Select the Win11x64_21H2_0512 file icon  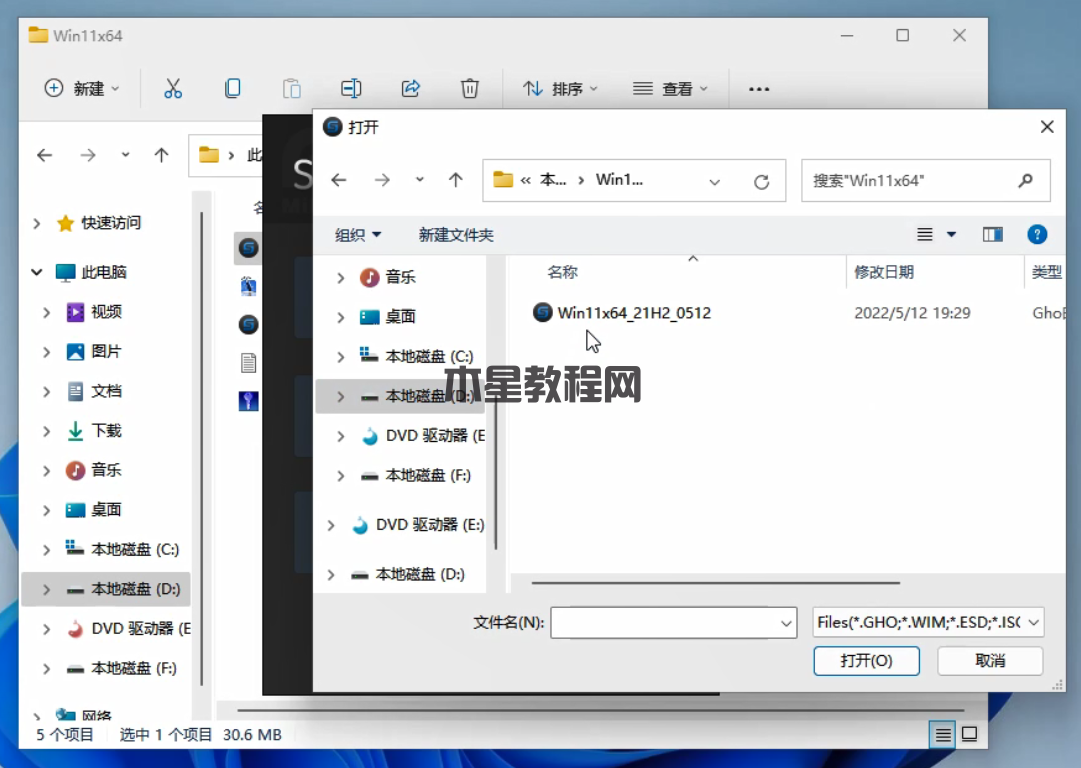coord(543,312)
